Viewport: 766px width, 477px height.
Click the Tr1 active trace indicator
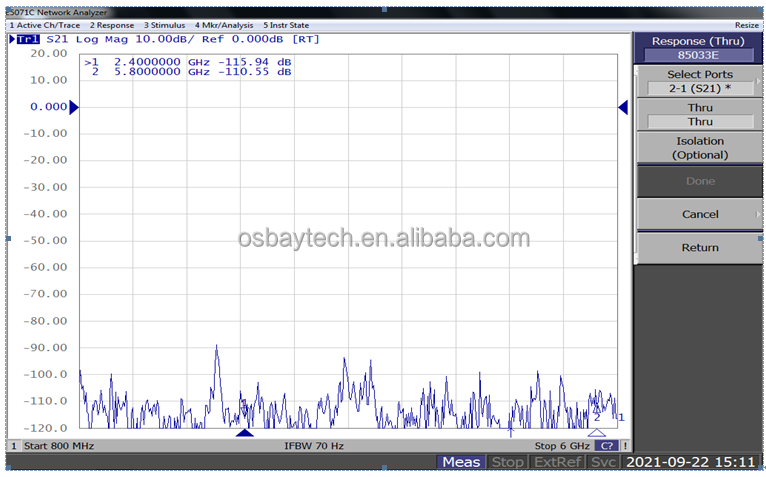pos(28,40)
